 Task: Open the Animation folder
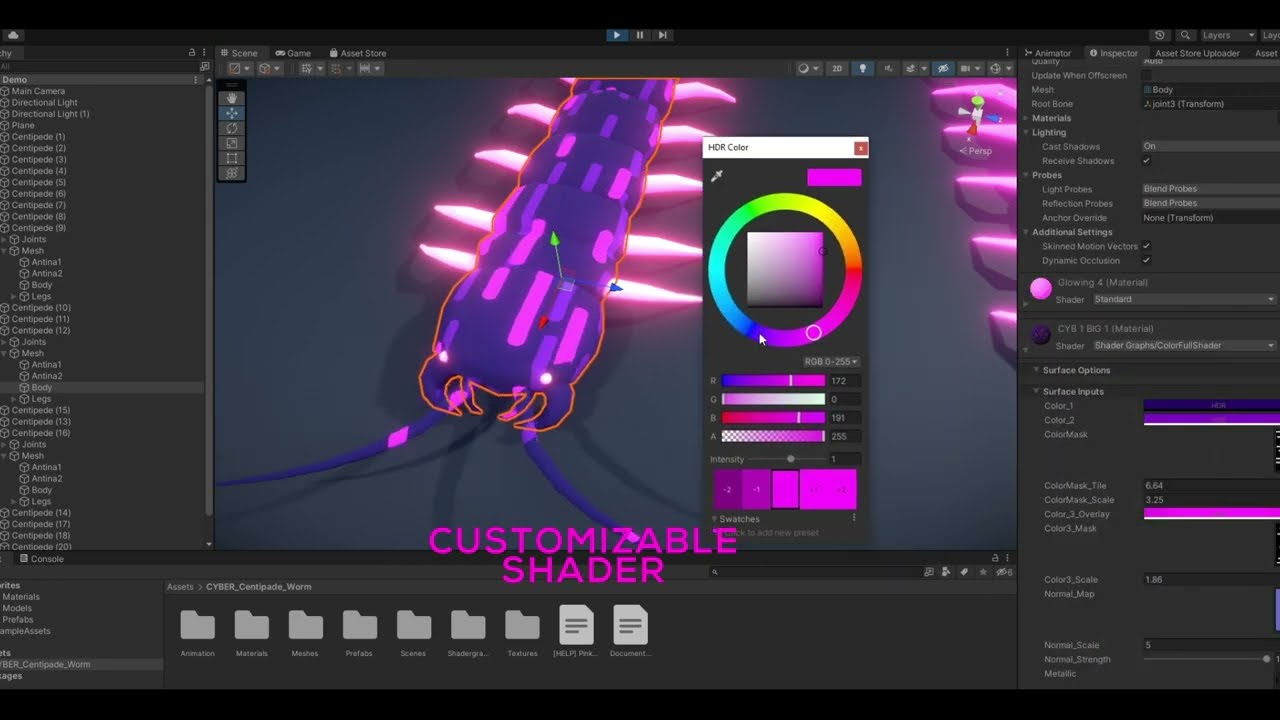click(197, 632)
